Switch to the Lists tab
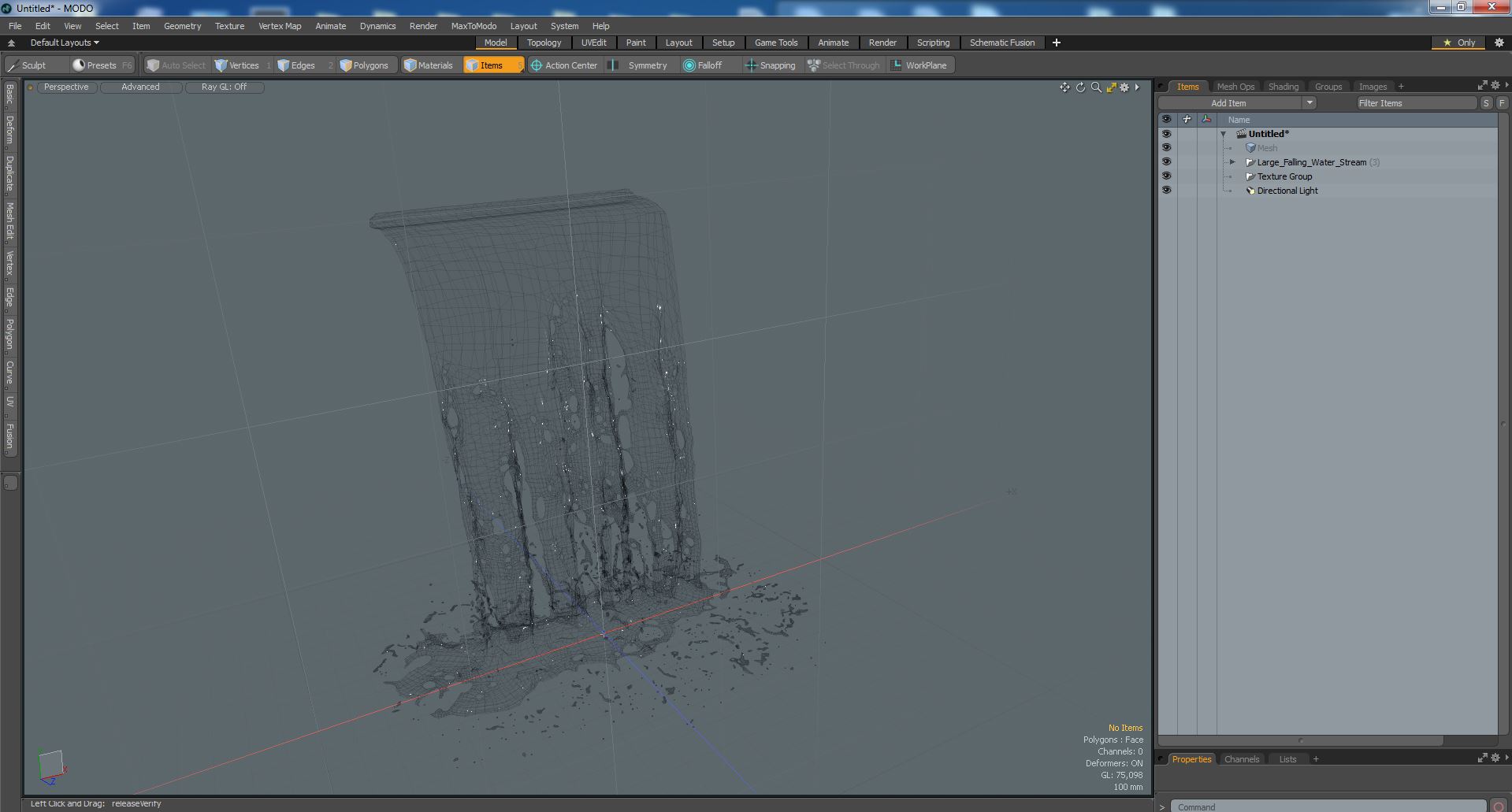The width and height of the screenshot is (1512, 812). click(1287, 759)
